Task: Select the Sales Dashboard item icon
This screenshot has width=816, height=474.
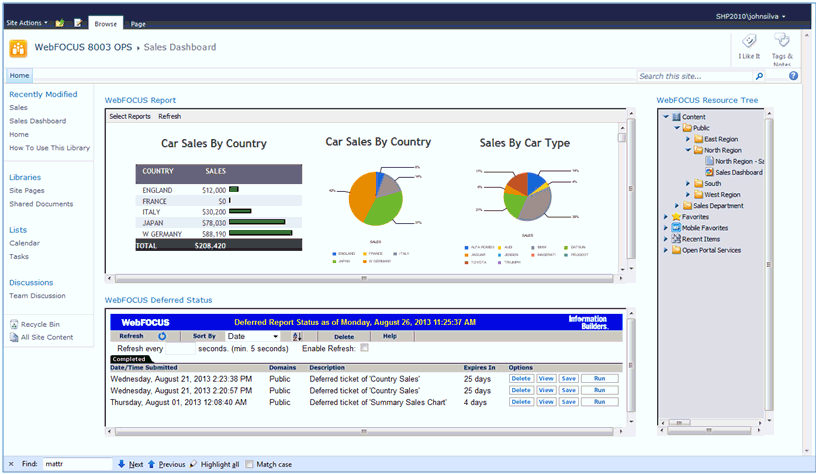Action: [x=709, y=172]
